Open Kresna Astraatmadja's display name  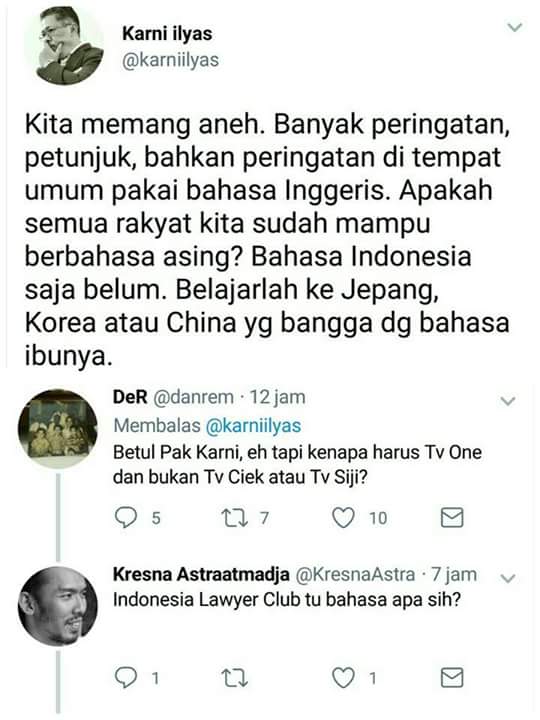coord(201,574)
